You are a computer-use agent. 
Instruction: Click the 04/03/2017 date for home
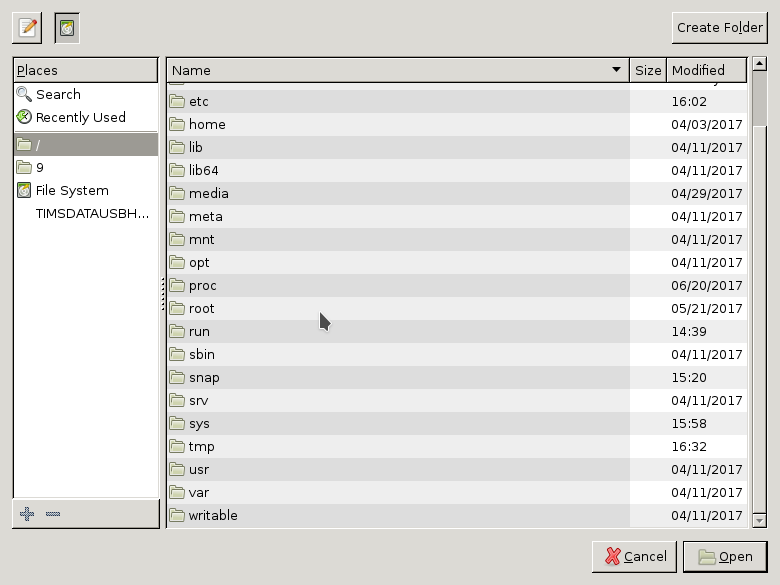706,124
